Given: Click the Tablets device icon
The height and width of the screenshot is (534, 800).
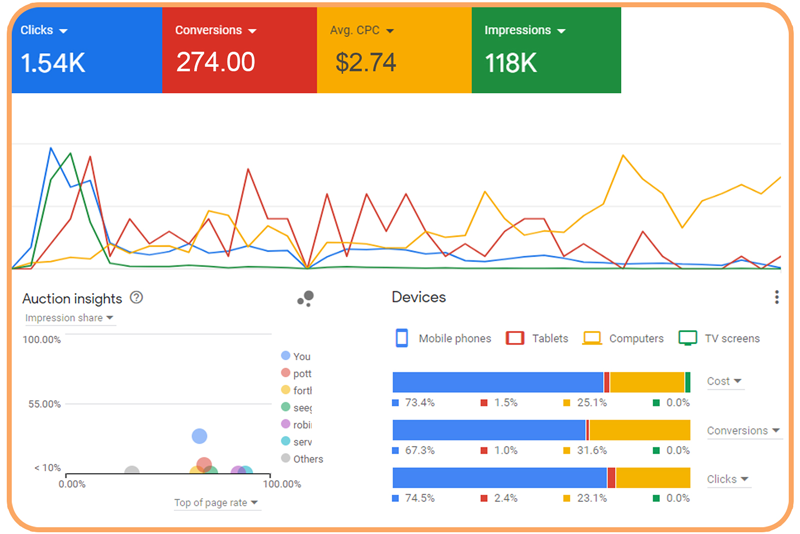Looking at the screenshot, I should point(515,338).
